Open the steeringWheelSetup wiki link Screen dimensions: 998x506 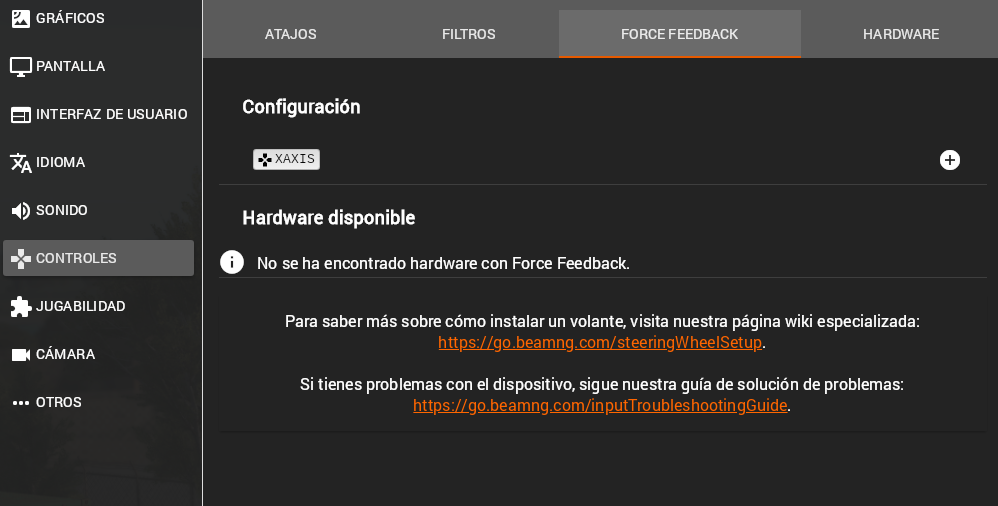click(600, 342)
